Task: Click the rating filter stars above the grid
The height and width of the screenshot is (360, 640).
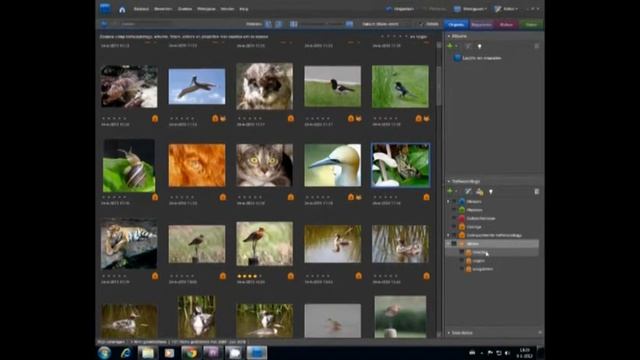Action: [x=394, y=37]
